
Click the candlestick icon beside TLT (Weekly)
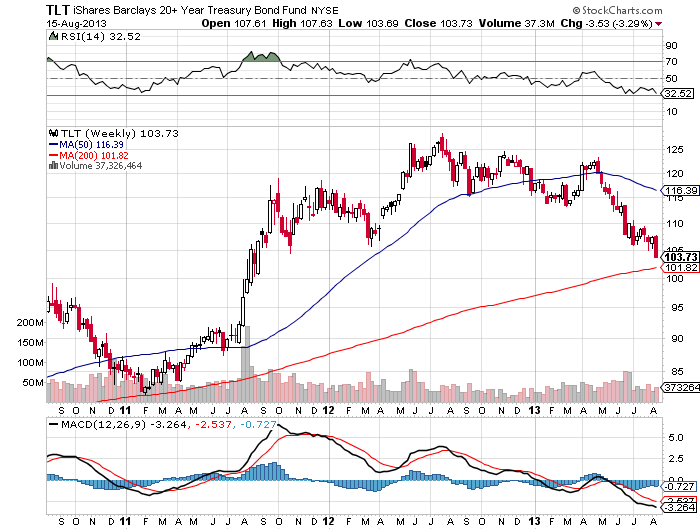click(x=54, y=133)
